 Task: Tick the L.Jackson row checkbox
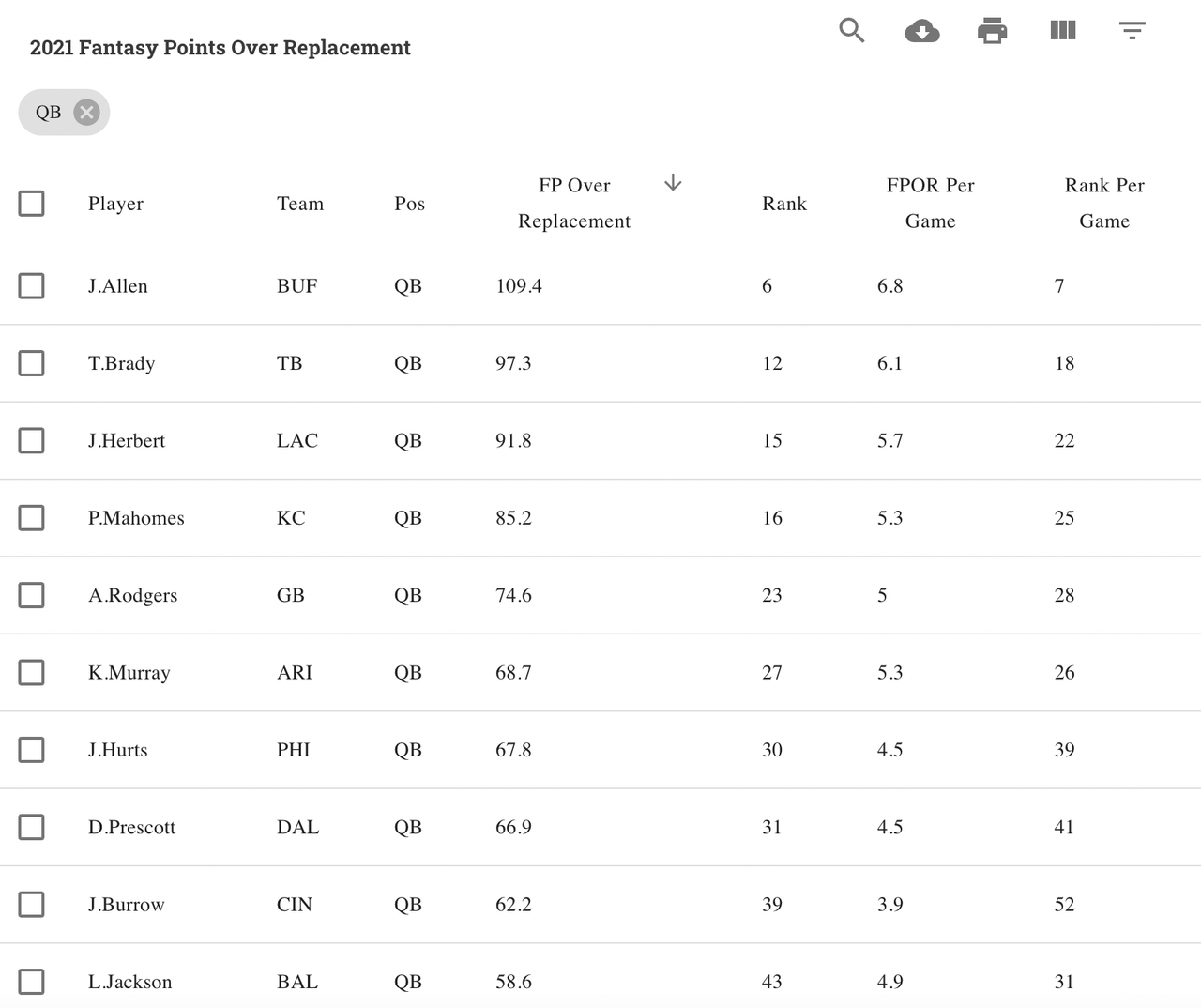tap(32, 982)
